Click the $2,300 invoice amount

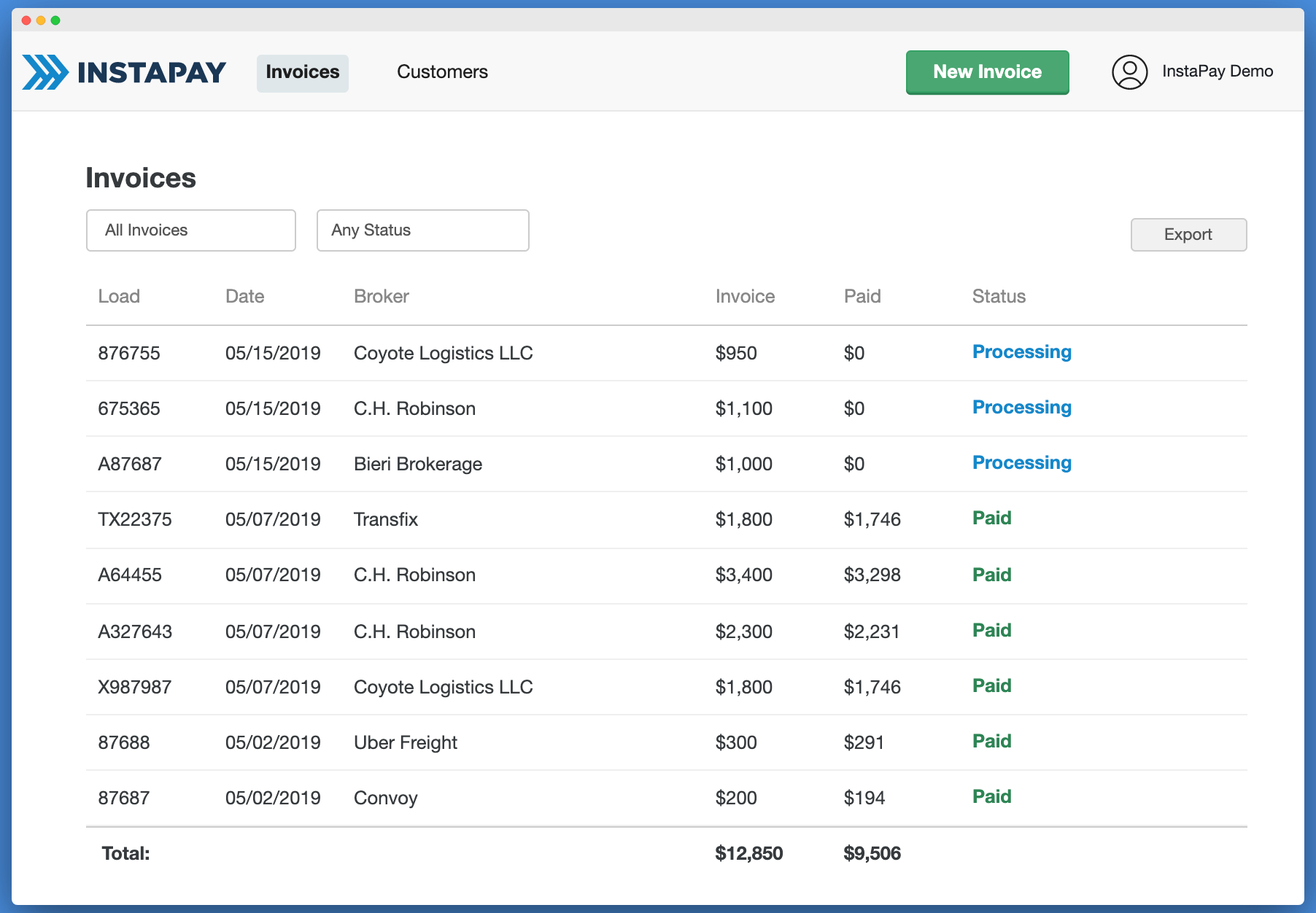(x=744, y=632)
